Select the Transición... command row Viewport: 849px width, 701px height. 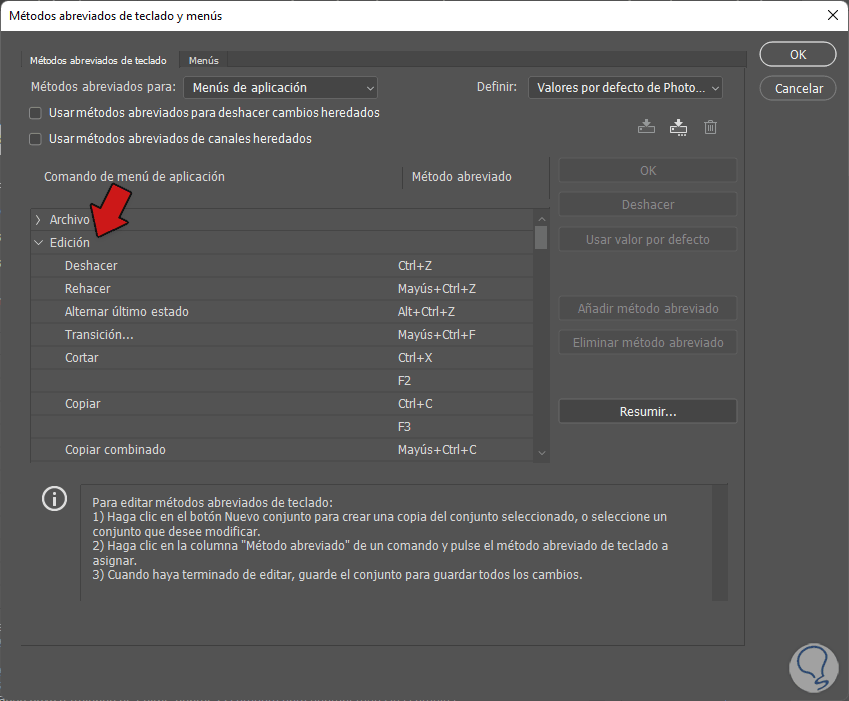point(282,335)
